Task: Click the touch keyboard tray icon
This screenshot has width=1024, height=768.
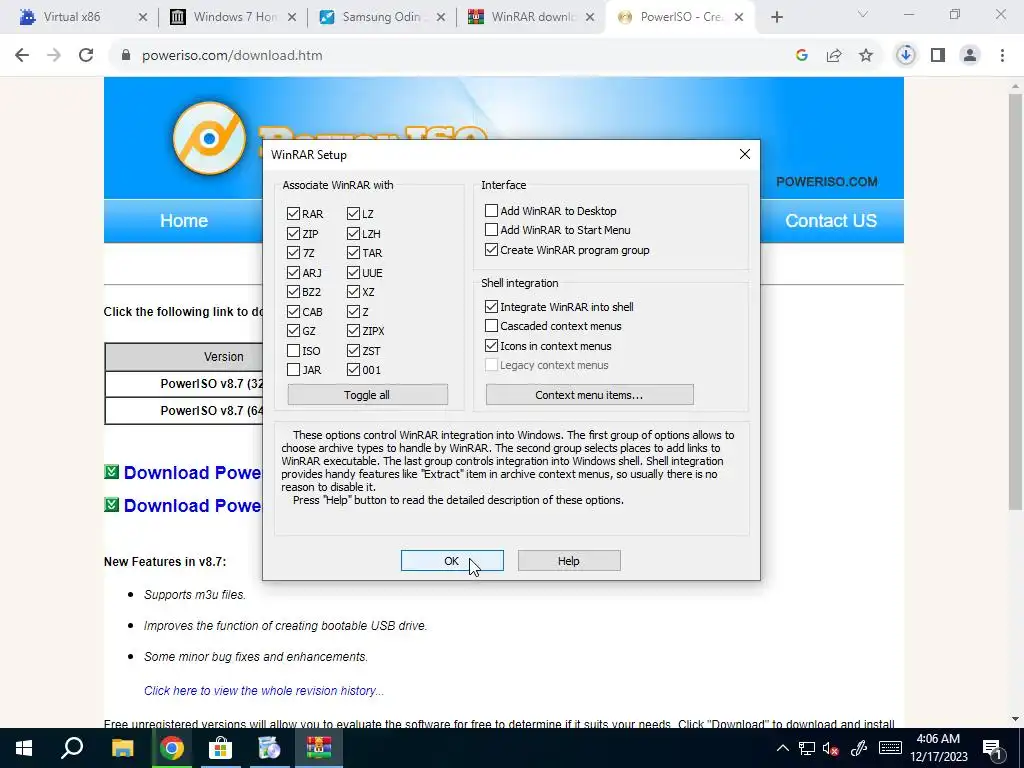Action: click(x=890, y=748)
